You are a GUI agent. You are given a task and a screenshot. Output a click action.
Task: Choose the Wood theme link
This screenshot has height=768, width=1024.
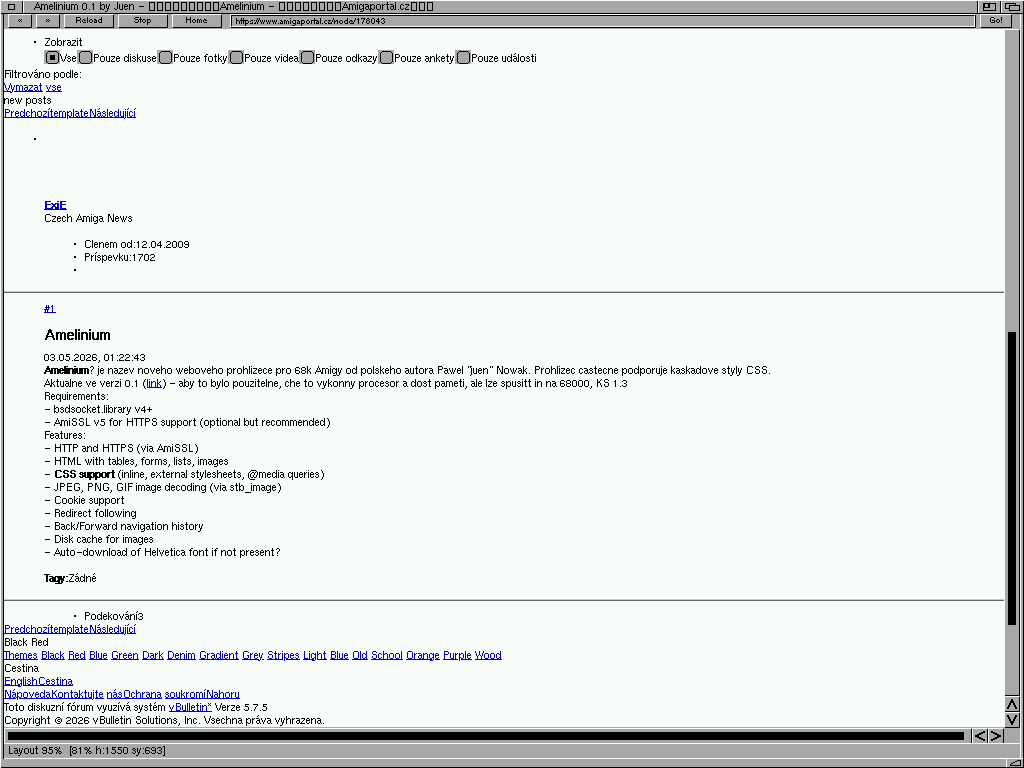488,655
